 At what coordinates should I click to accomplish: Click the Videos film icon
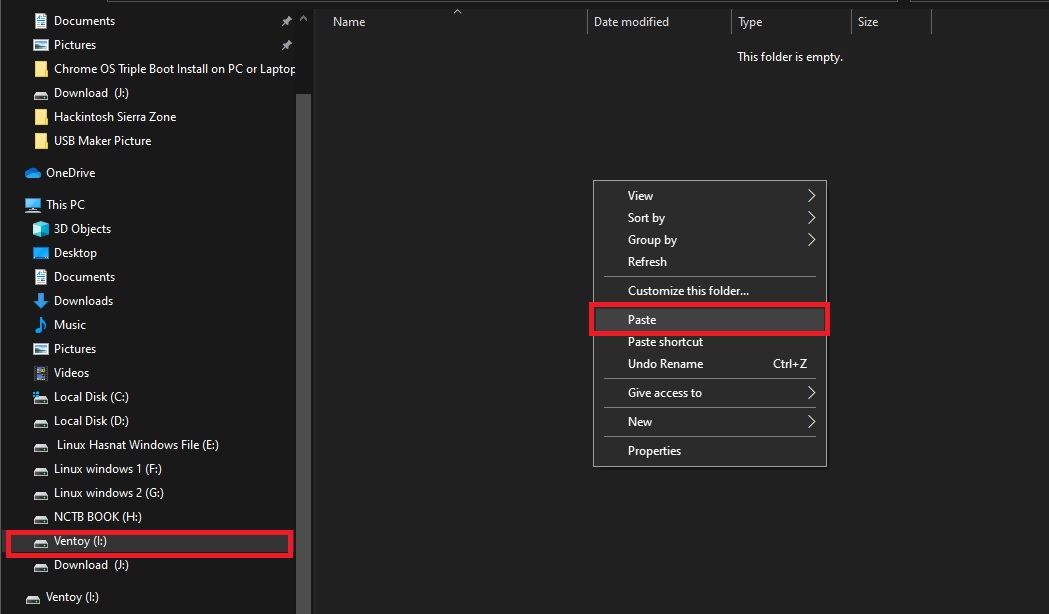point(41,373)
